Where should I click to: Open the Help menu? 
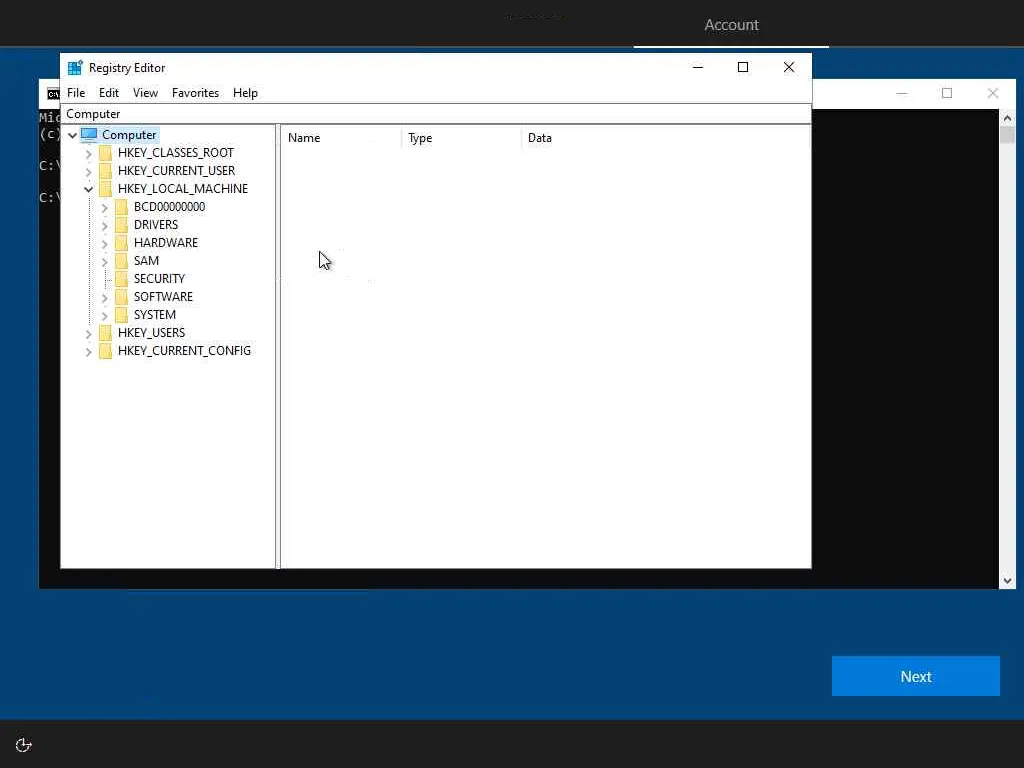[x=245, y=93]
